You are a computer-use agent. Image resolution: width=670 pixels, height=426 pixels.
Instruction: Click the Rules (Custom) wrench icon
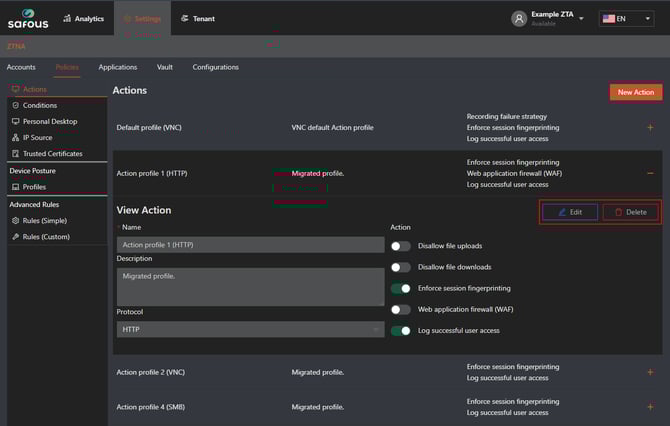(x=15, y=236)
